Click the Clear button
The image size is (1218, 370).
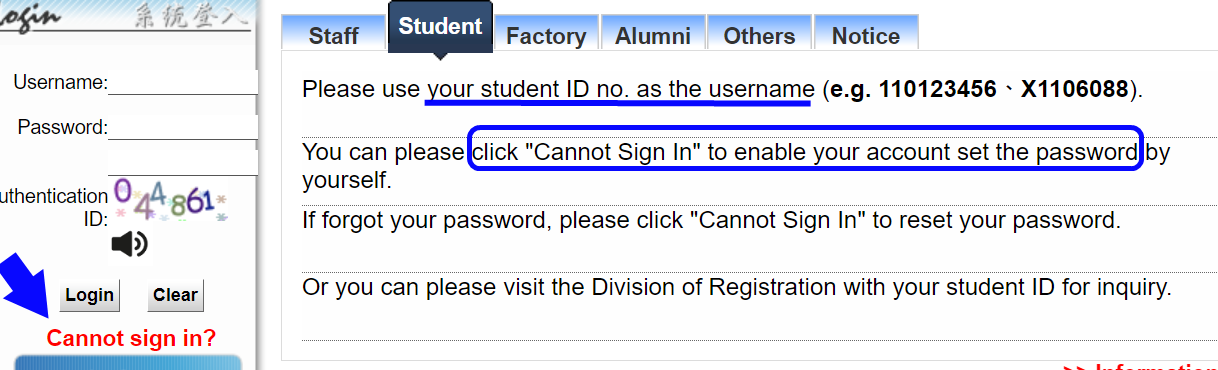[175, 295]
